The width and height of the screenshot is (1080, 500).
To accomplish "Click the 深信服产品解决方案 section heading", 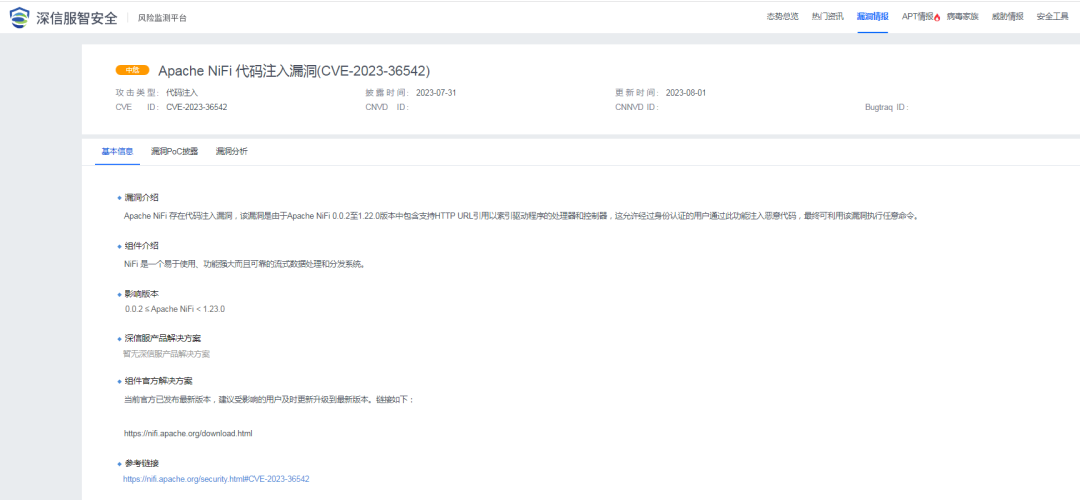I will pyautogui.click(x=163, y=339).
